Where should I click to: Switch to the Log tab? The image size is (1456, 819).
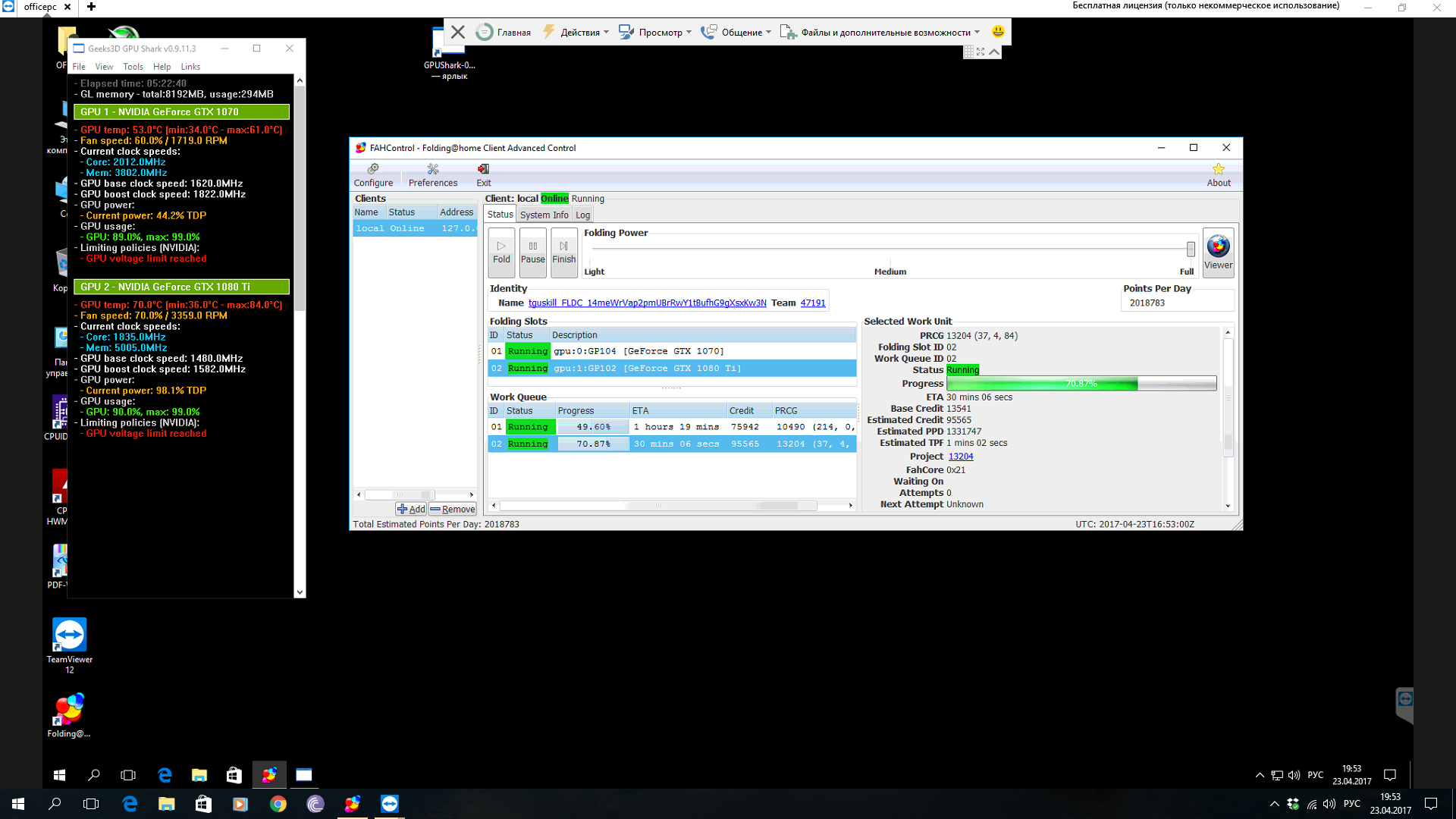[582, 215]
